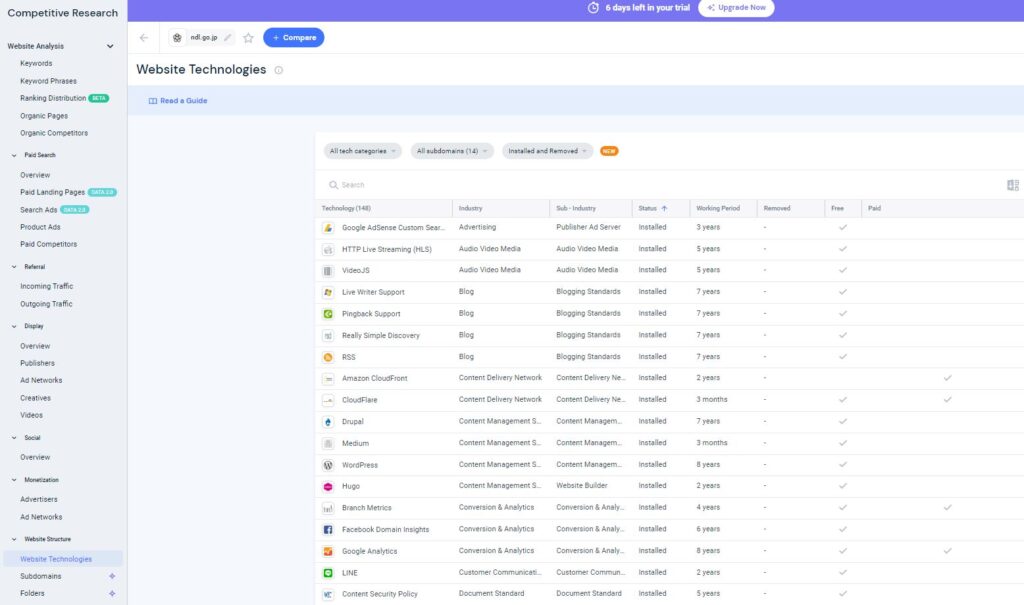The height and width of the screenshot is (605, 1024).
Task: Sort by the Technology (148) column
Action: coord(346,208)
